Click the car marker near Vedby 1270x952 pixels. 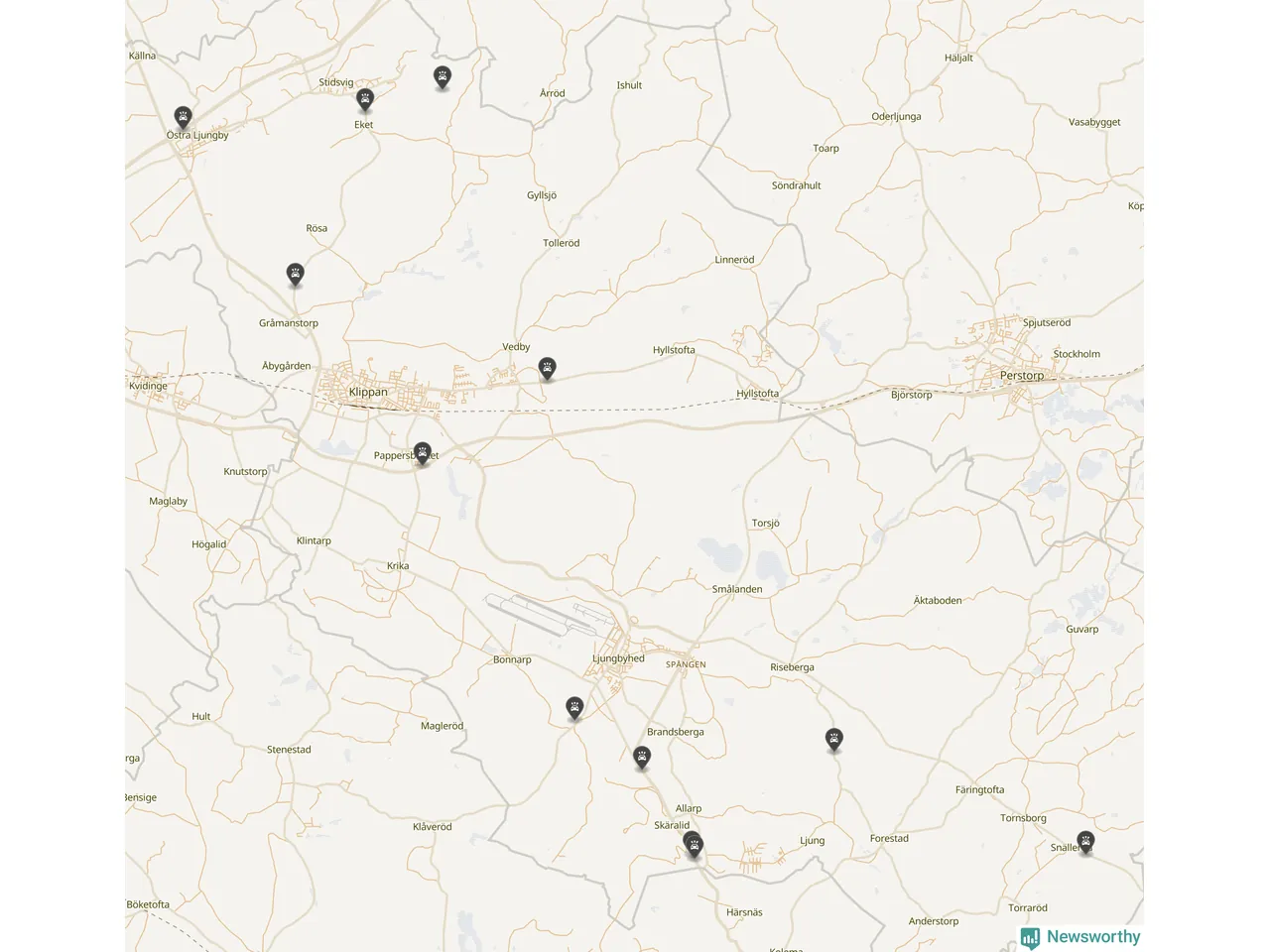coord(547,369)
